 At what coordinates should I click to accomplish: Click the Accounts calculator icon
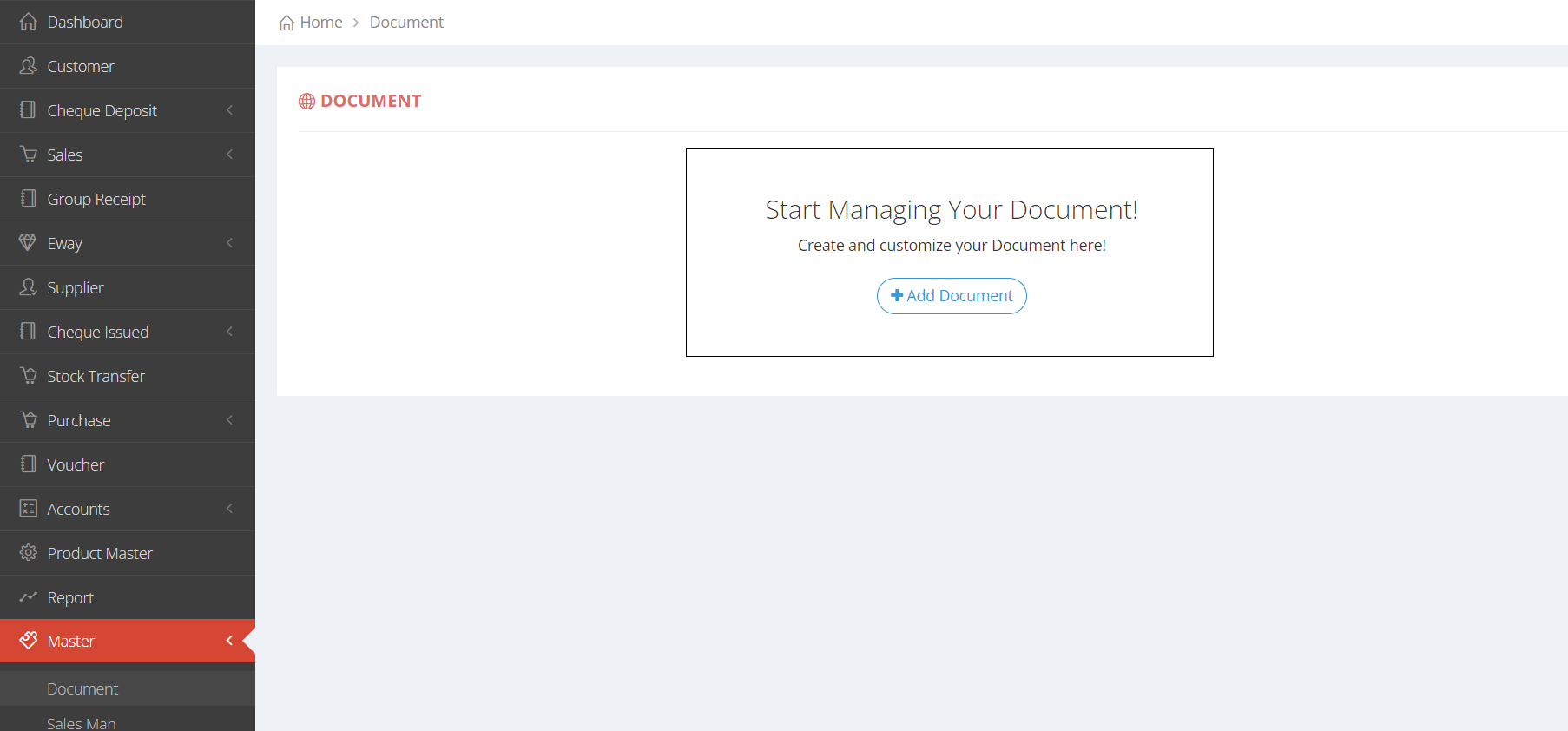click(29, 509)
